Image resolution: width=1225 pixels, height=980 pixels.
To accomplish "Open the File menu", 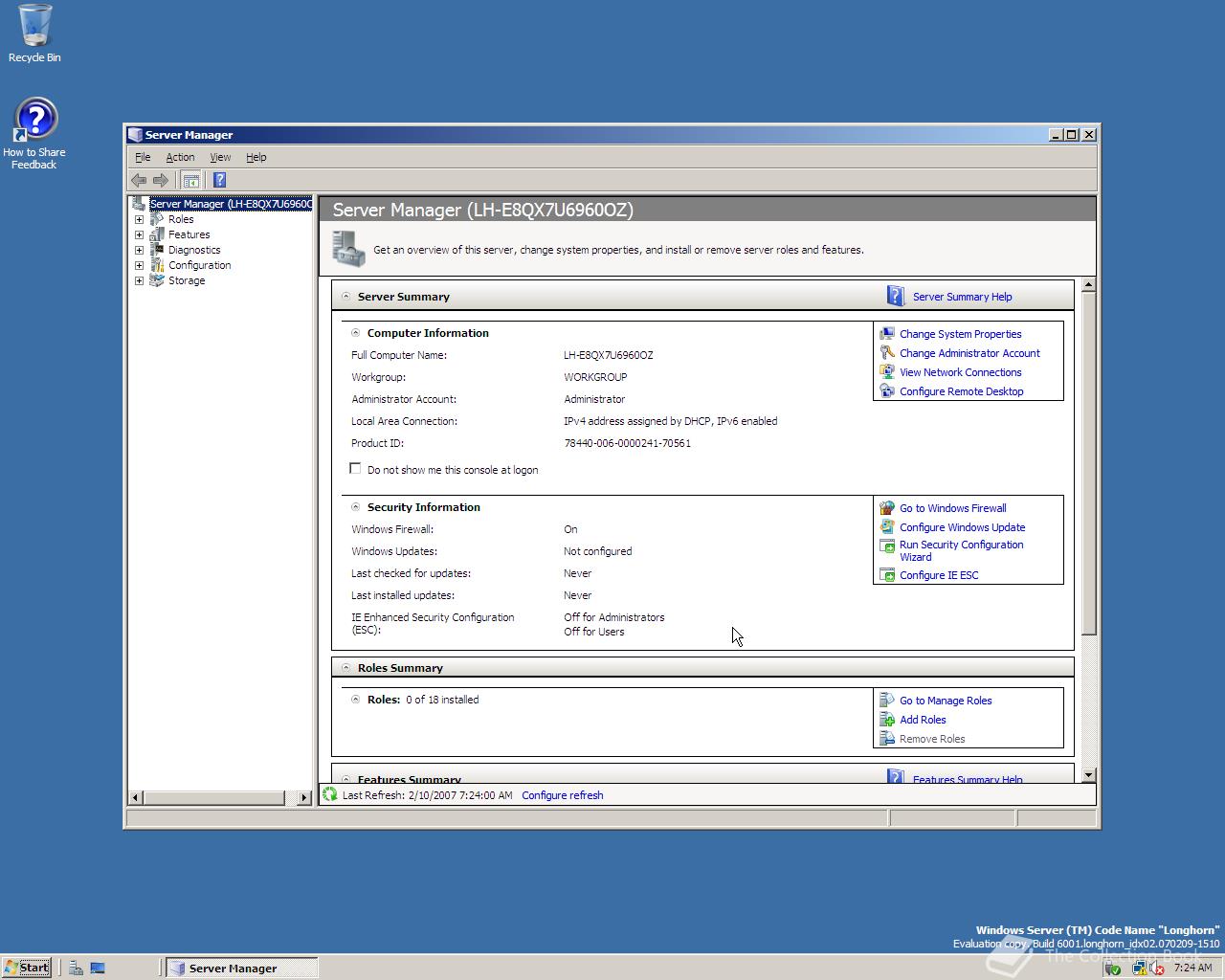I will click(x=143, y=157).
